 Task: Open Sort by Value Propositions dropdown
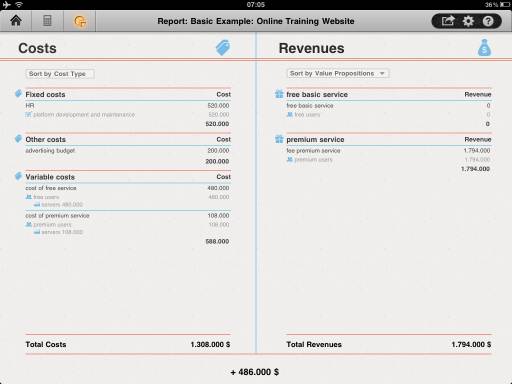pos(338,73)
